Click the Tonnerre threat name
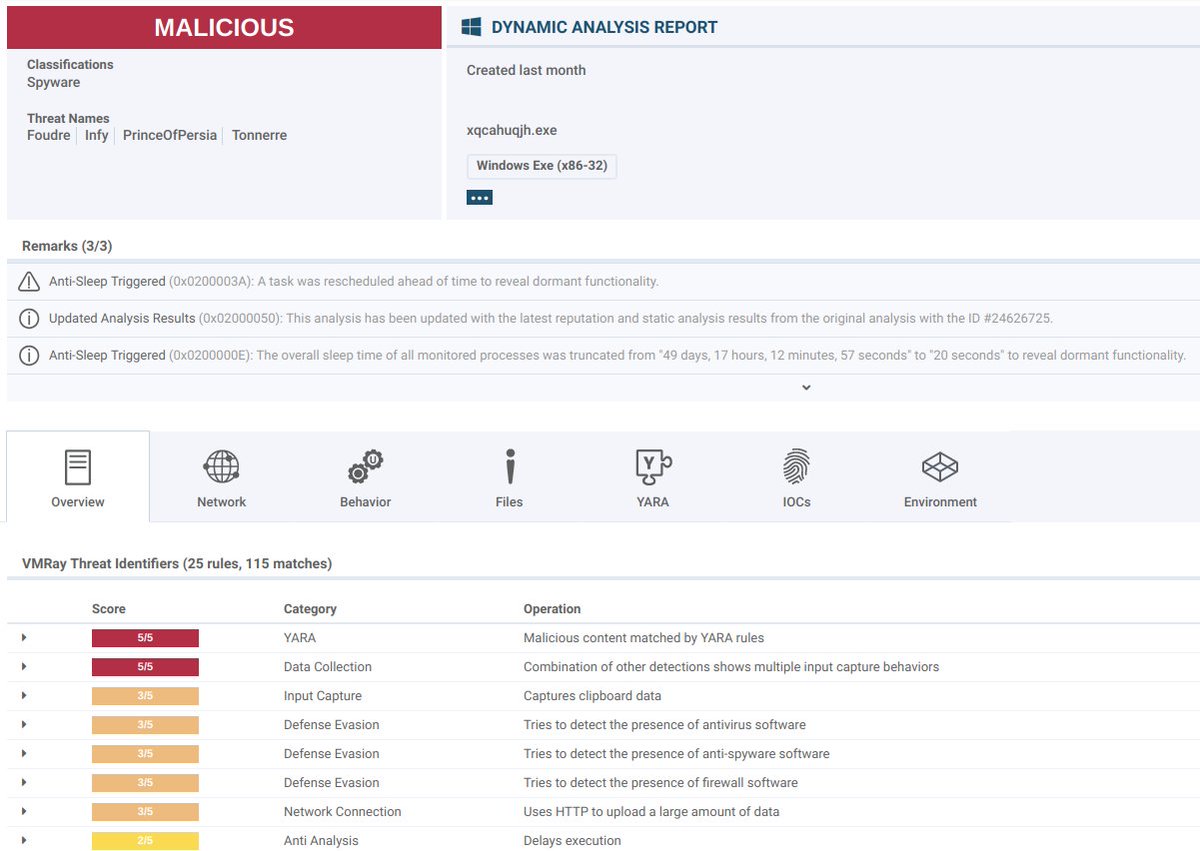 click(x=259, y=135)
